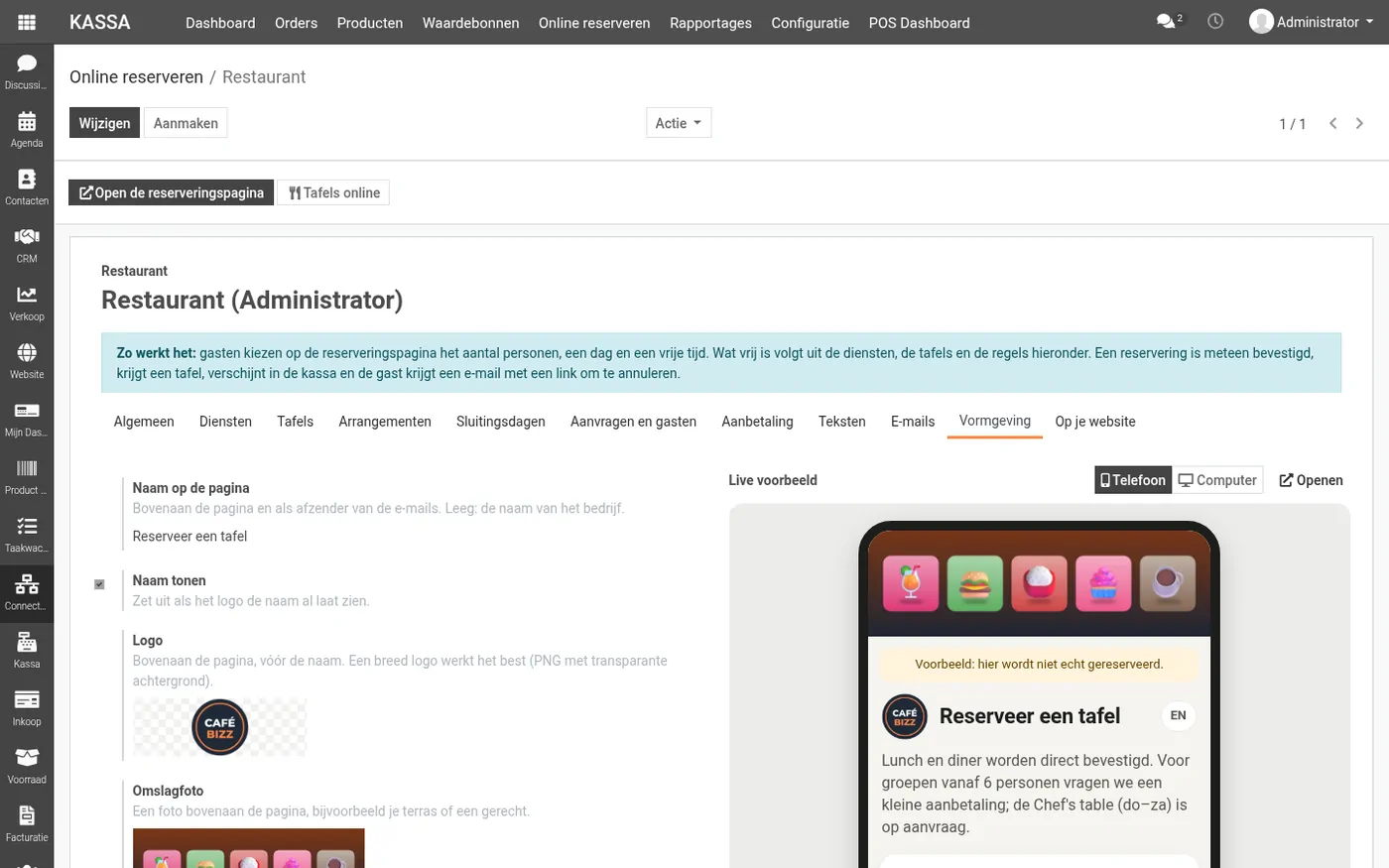
Task: Click the Café Bizz logo image field
Action: (x=219, y=727)
